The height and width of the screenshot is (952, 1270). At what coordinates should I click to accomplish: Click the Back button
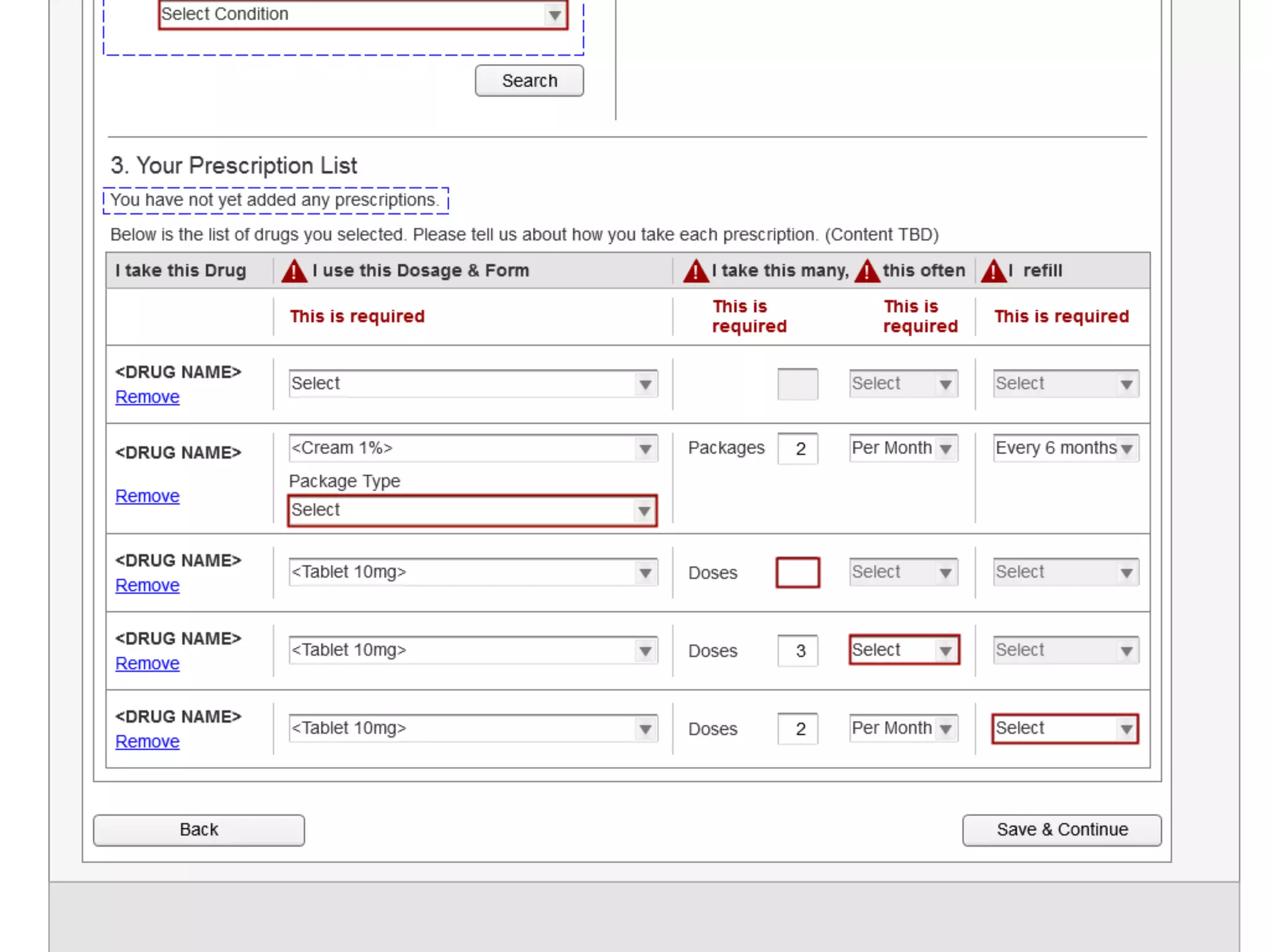tap(198, 830)
